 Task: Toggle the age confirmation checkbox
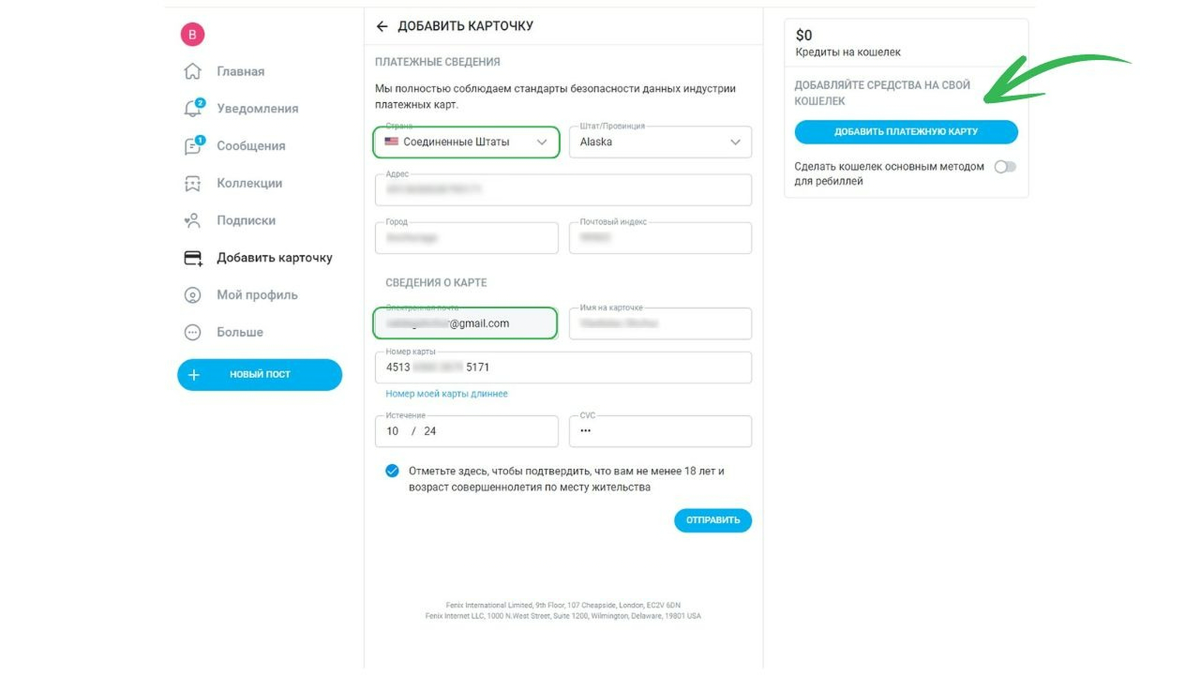(x=392, y=471)
